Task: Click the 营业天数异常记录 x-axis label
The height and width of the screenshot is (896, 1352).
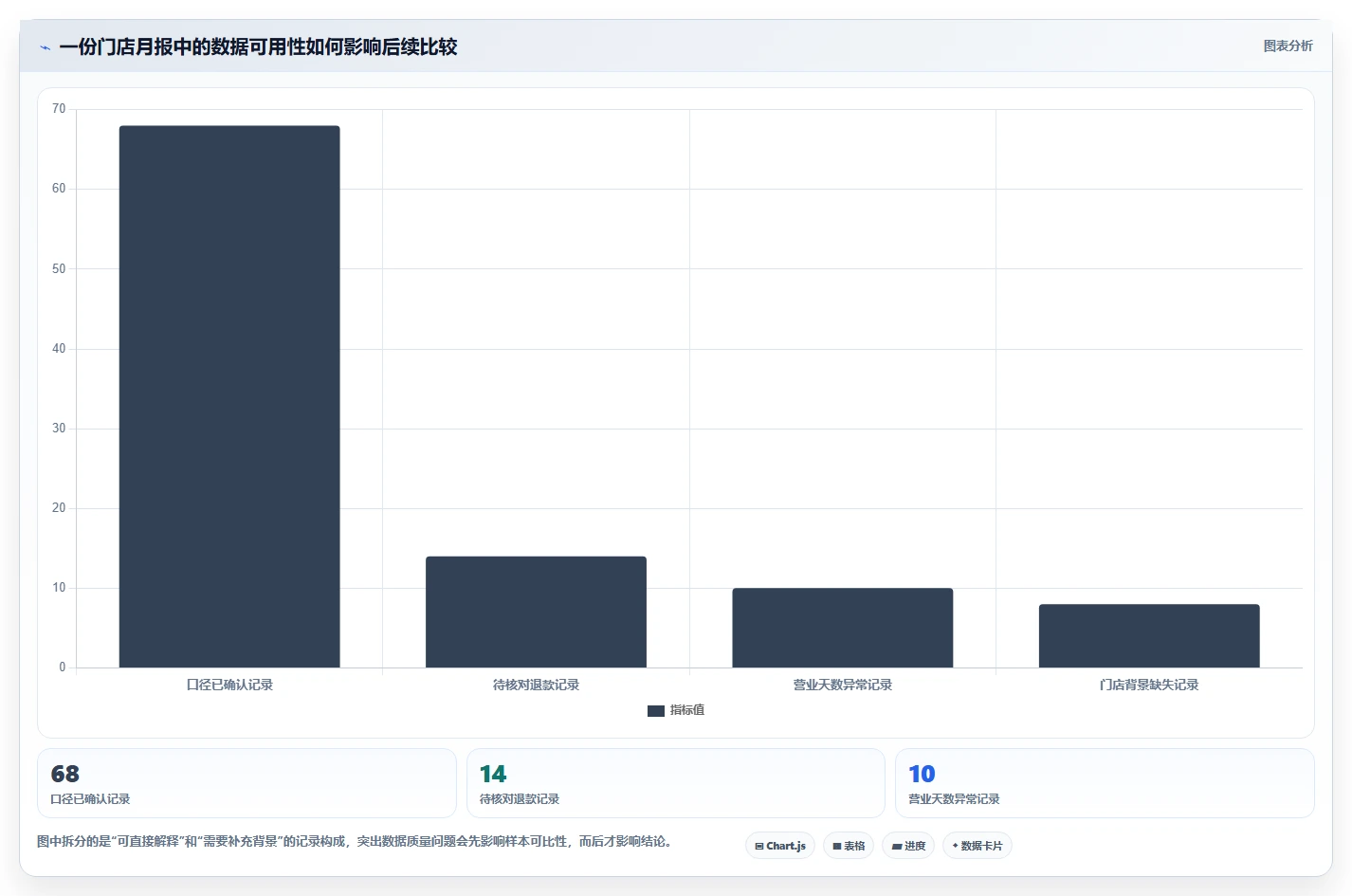Action: tap(842, 685)
